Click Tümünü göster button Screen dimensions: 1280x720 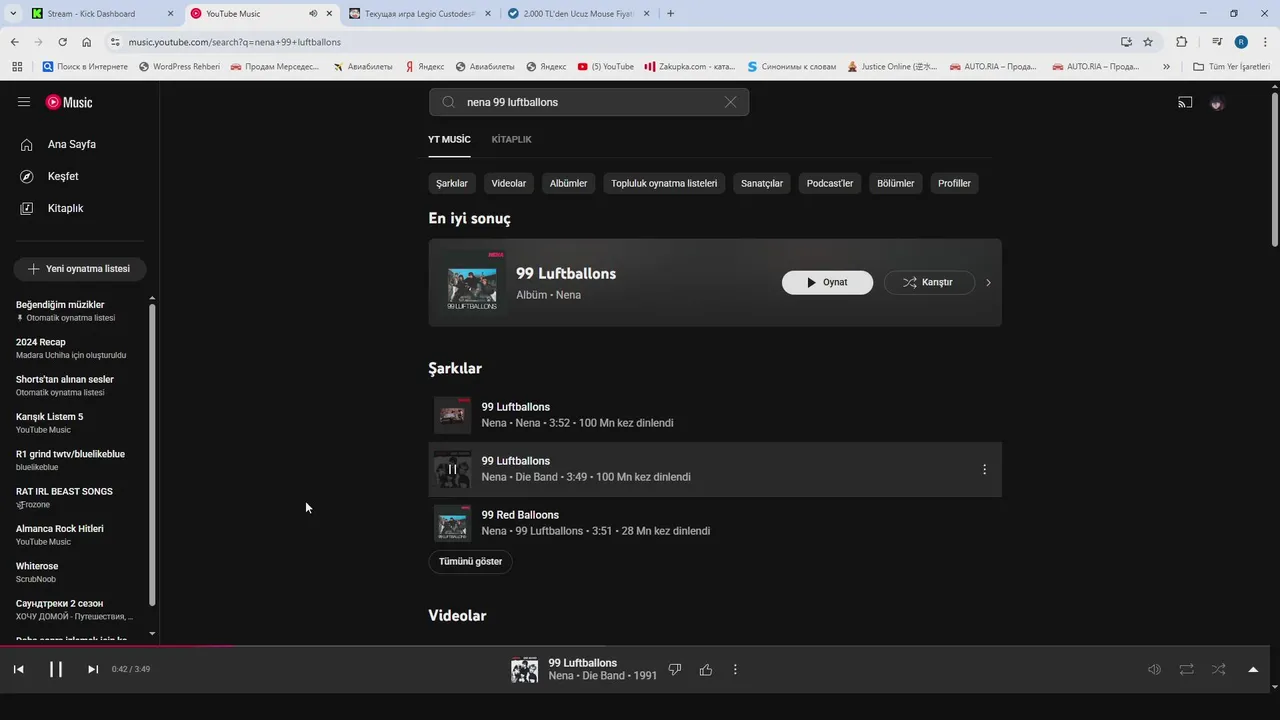[x=470, y=562]
